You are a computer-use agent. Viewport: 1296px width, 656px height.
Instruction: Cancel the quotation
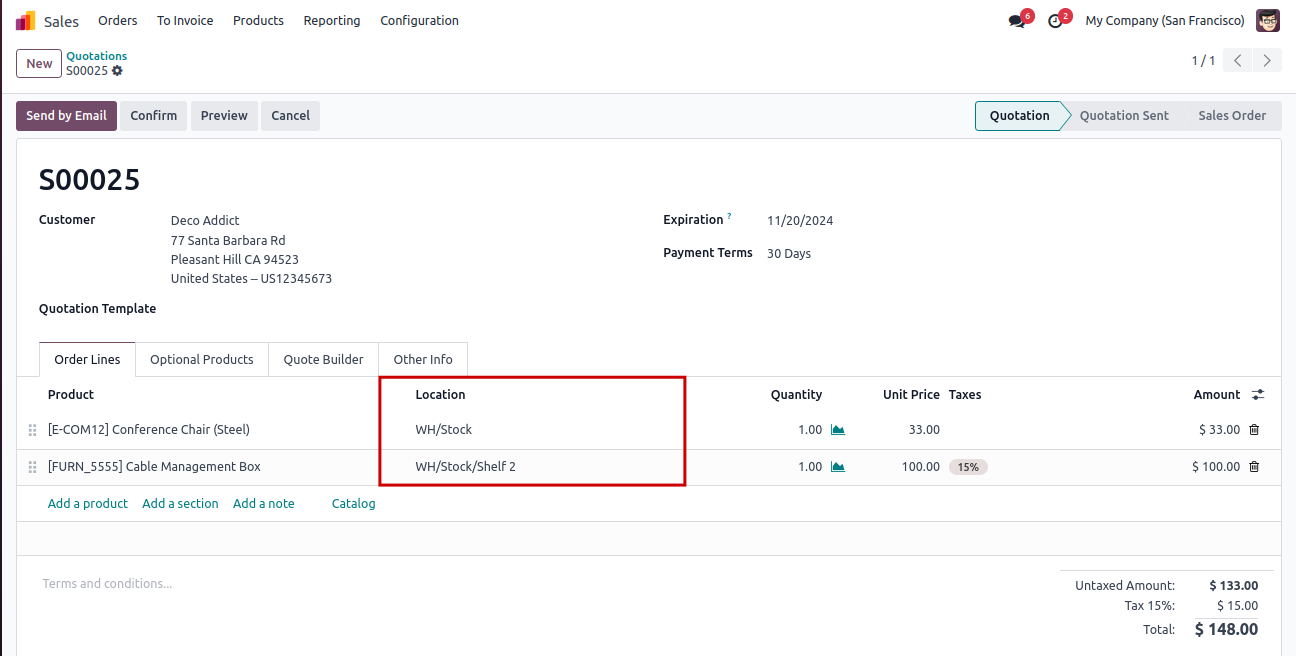pyautogui.click(x=291, y=116)
